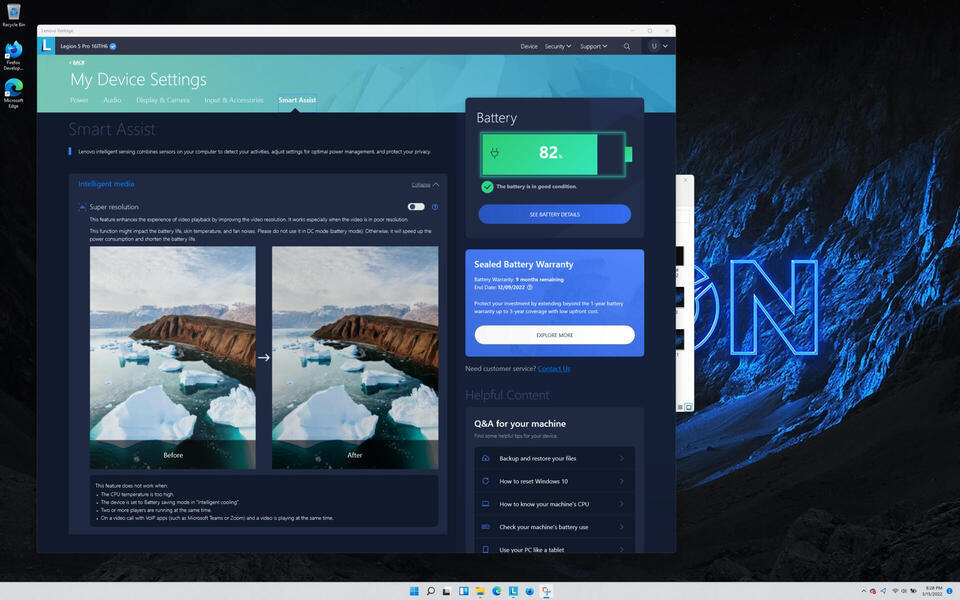Screen dimensions: 960x600
Task: Open Firefox from the taskbar
Action: tap(530, 591)
